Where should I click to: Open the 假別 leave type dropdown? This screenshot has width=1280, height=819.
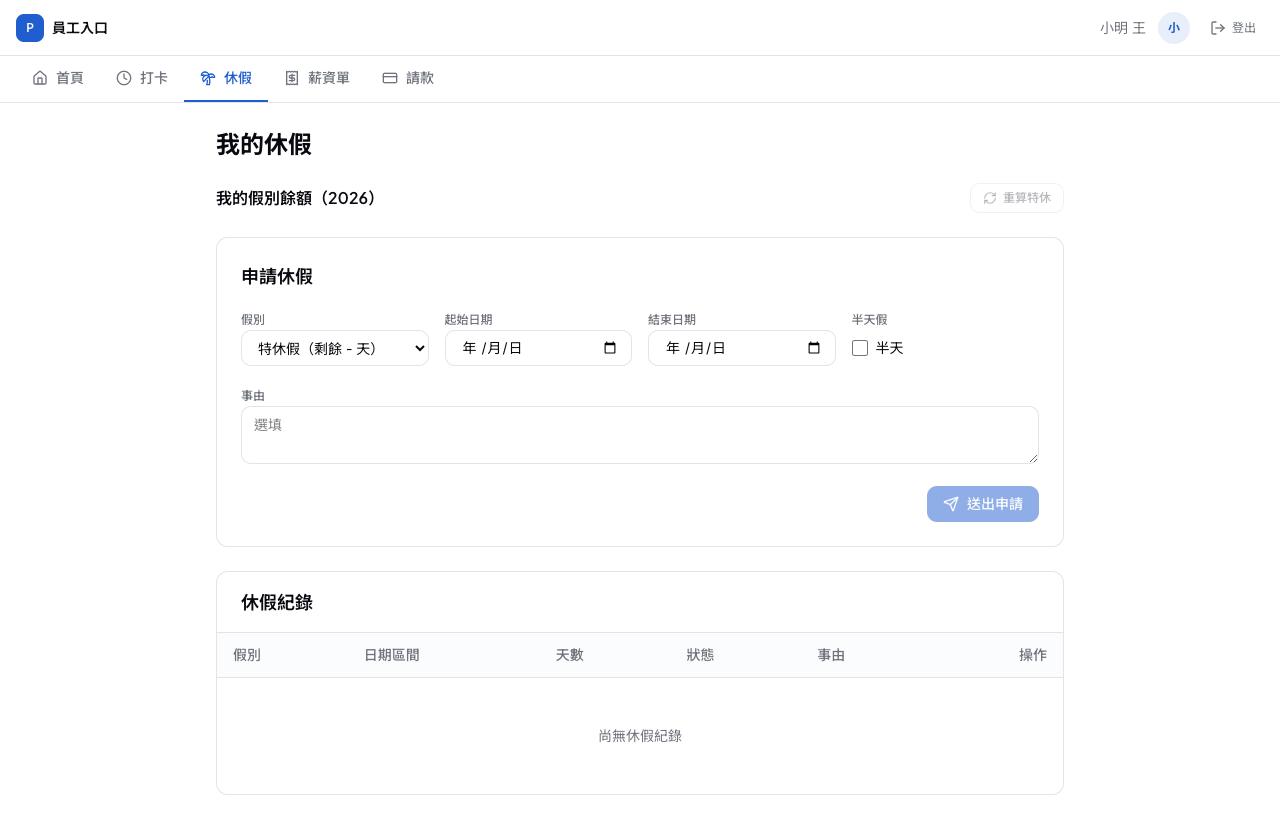click(335, 348)
